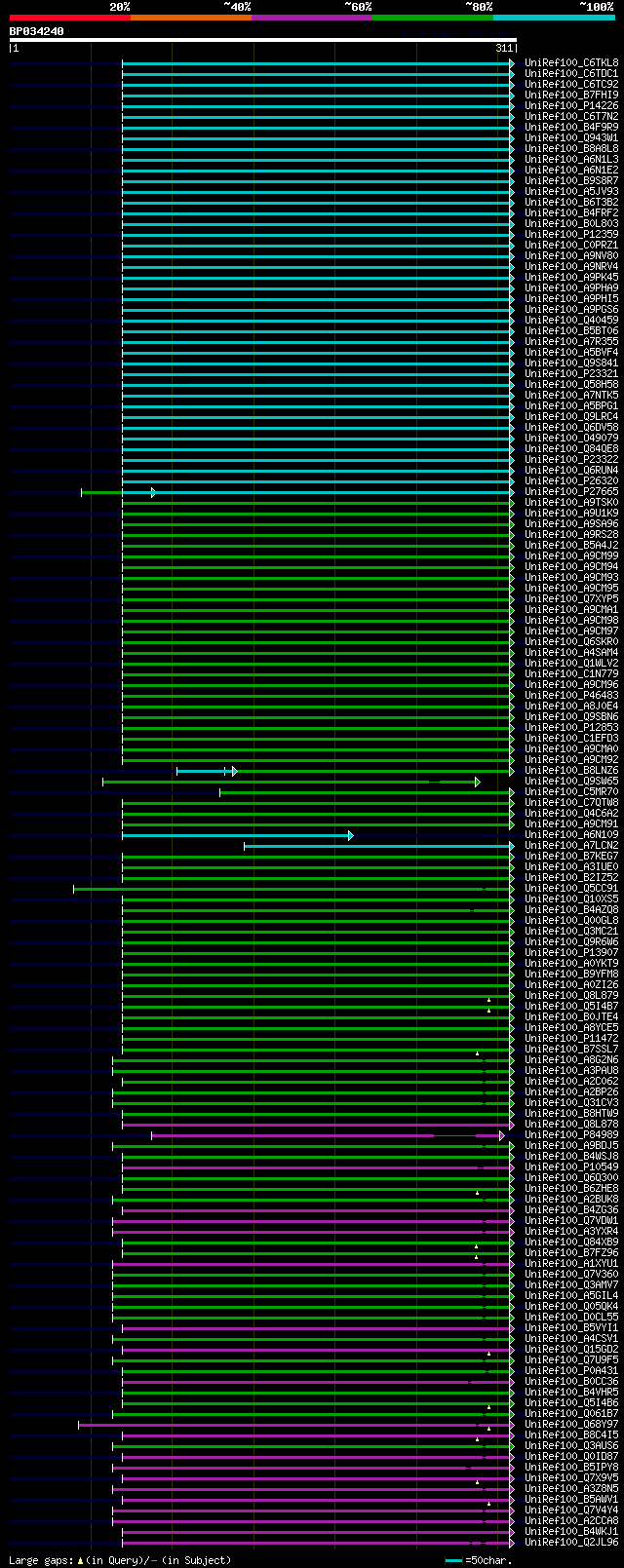
Task: Click the query end position 311
Action: pos(504,48)
